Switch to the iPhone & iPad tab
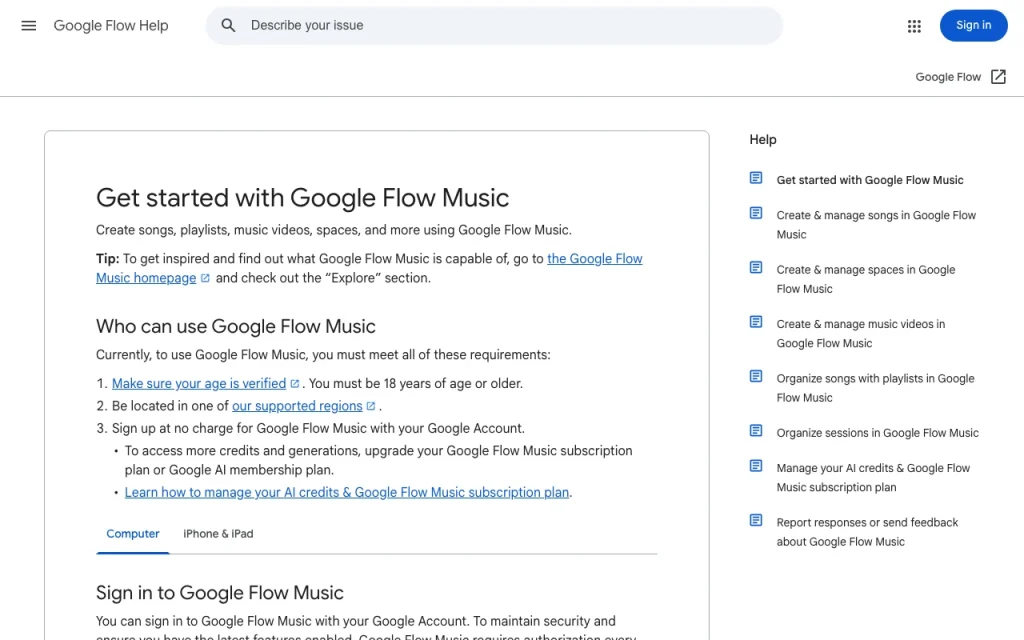 coord(218,534)
